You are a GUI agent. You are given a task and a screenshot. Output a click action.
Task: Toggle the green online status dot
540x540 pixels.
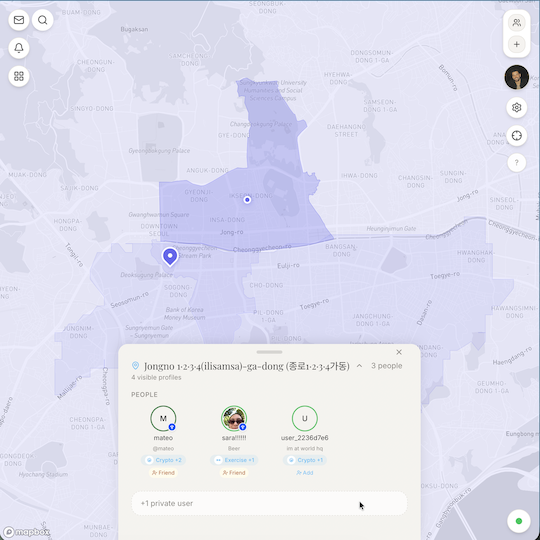519,521
